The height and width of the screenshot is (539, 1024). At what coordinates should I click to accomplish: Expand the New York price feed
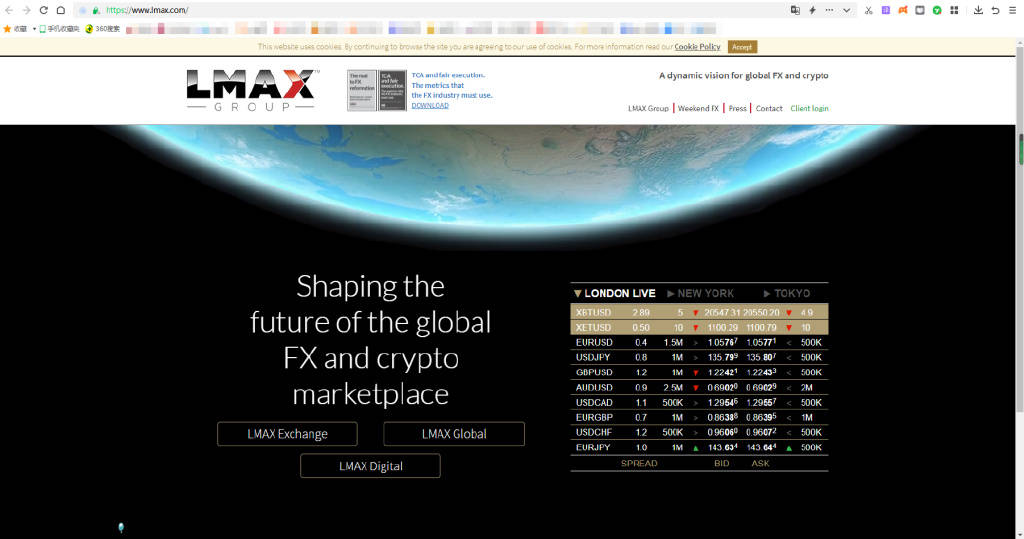pos(700,293)
